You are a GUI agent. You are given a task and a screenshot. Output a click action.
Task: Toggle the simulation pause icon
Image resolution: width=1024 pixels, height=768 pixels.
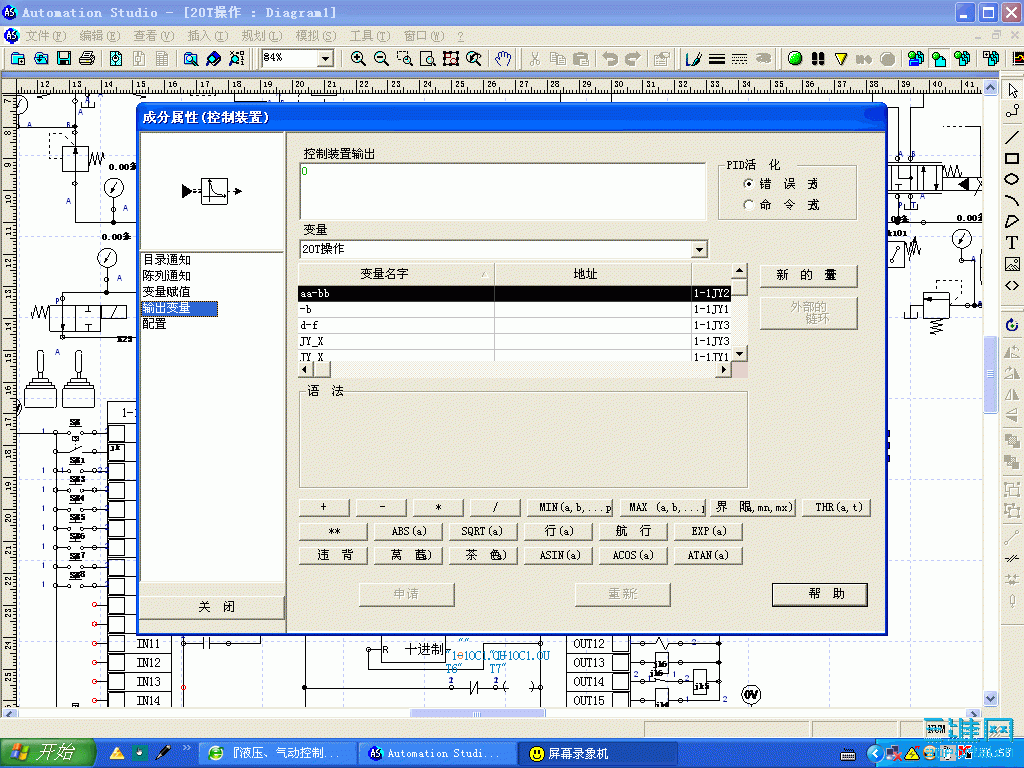pyautogui.click(x=818, y=58)
